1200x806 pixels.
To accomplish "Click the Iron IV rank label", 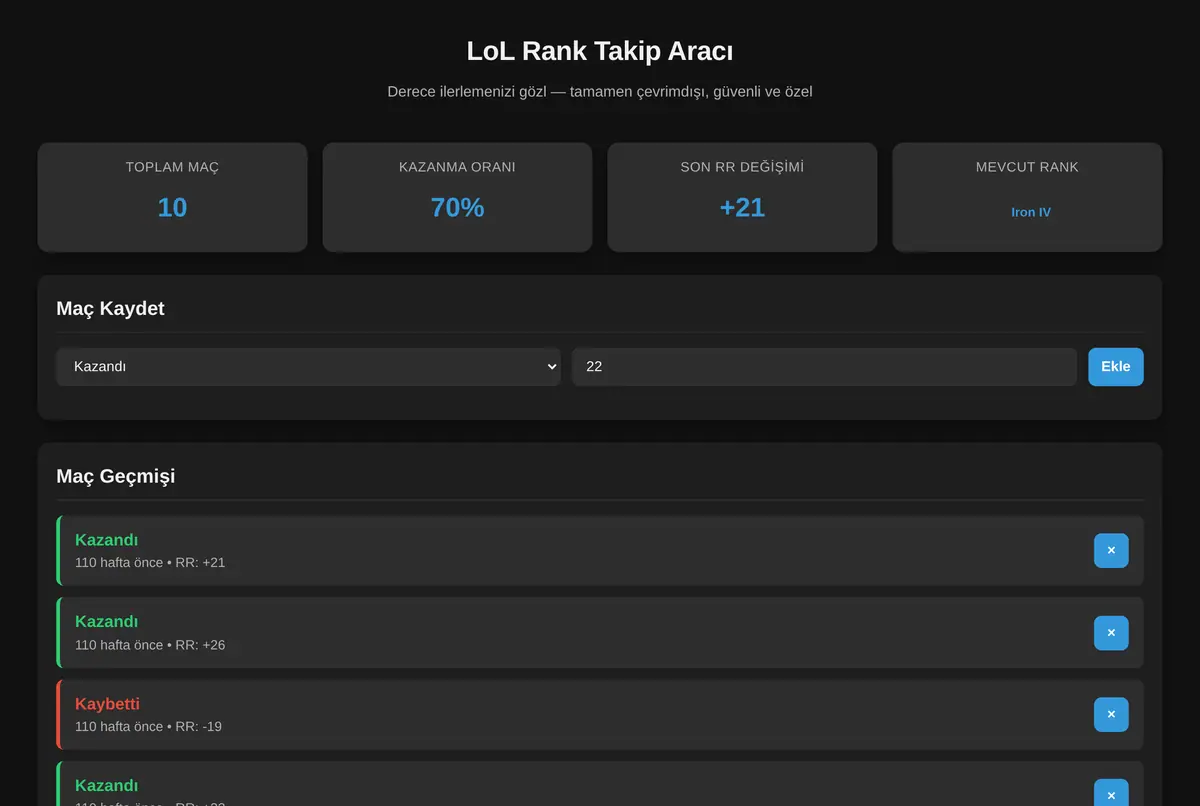I will pyautogui.click(x=1031, y=212).
